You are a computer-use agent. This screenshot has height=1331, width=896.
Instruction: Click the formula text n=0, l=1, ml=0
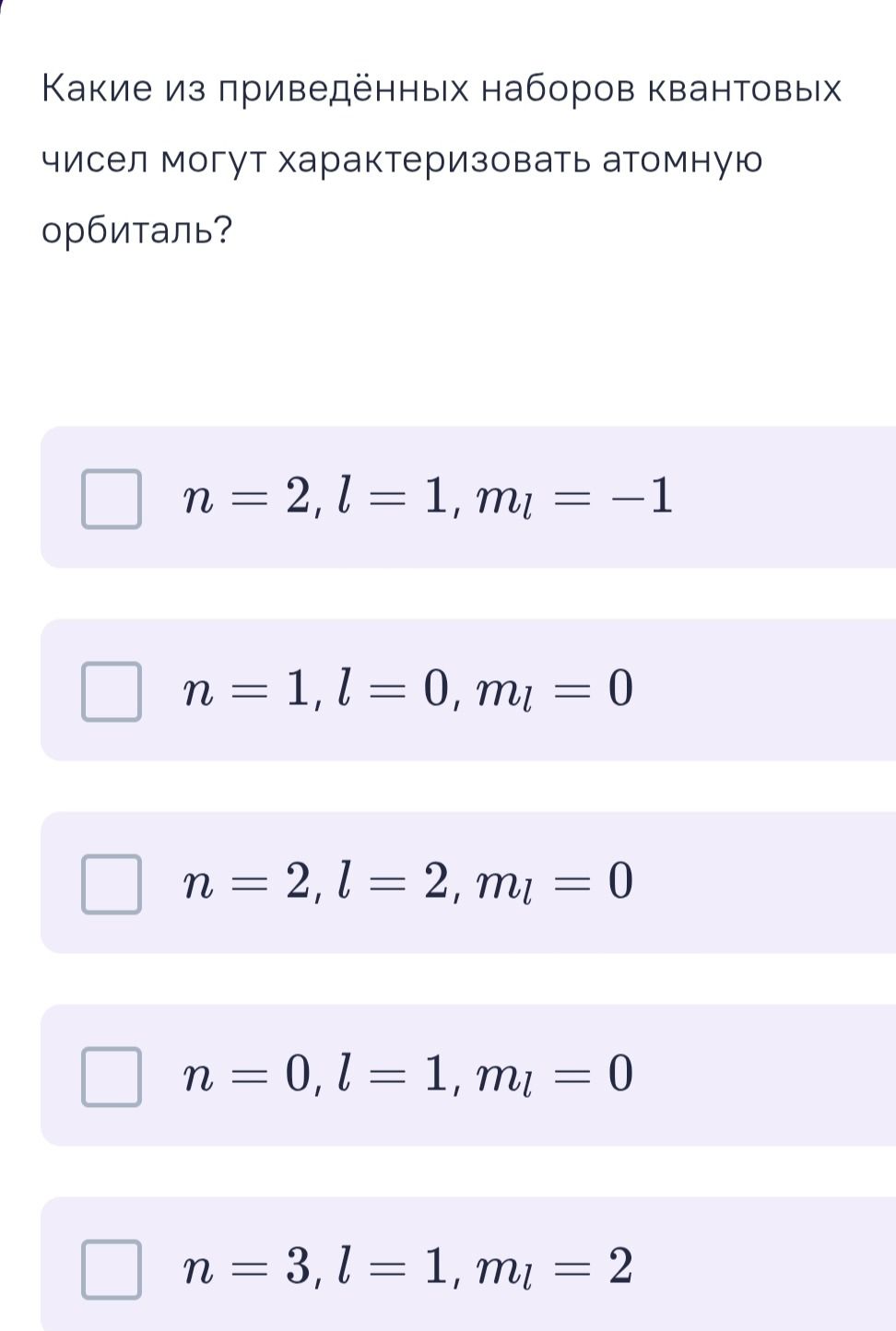[x=408, y=1077]
